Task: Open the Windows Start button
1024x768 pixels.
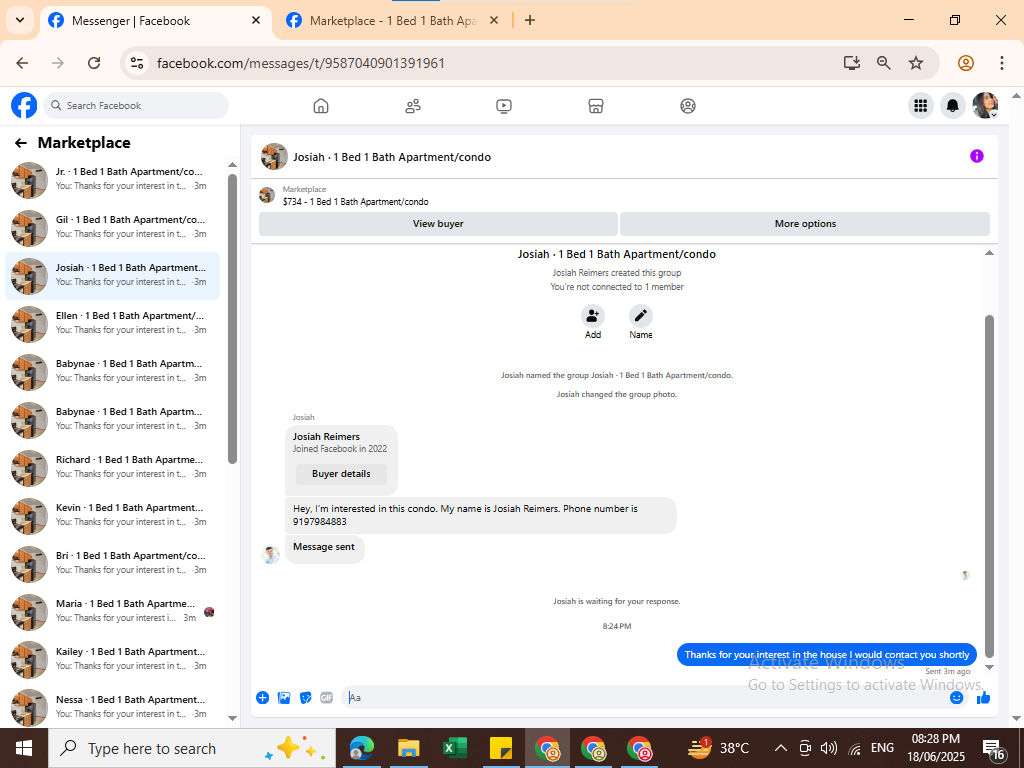Action: tap(24, 748)
